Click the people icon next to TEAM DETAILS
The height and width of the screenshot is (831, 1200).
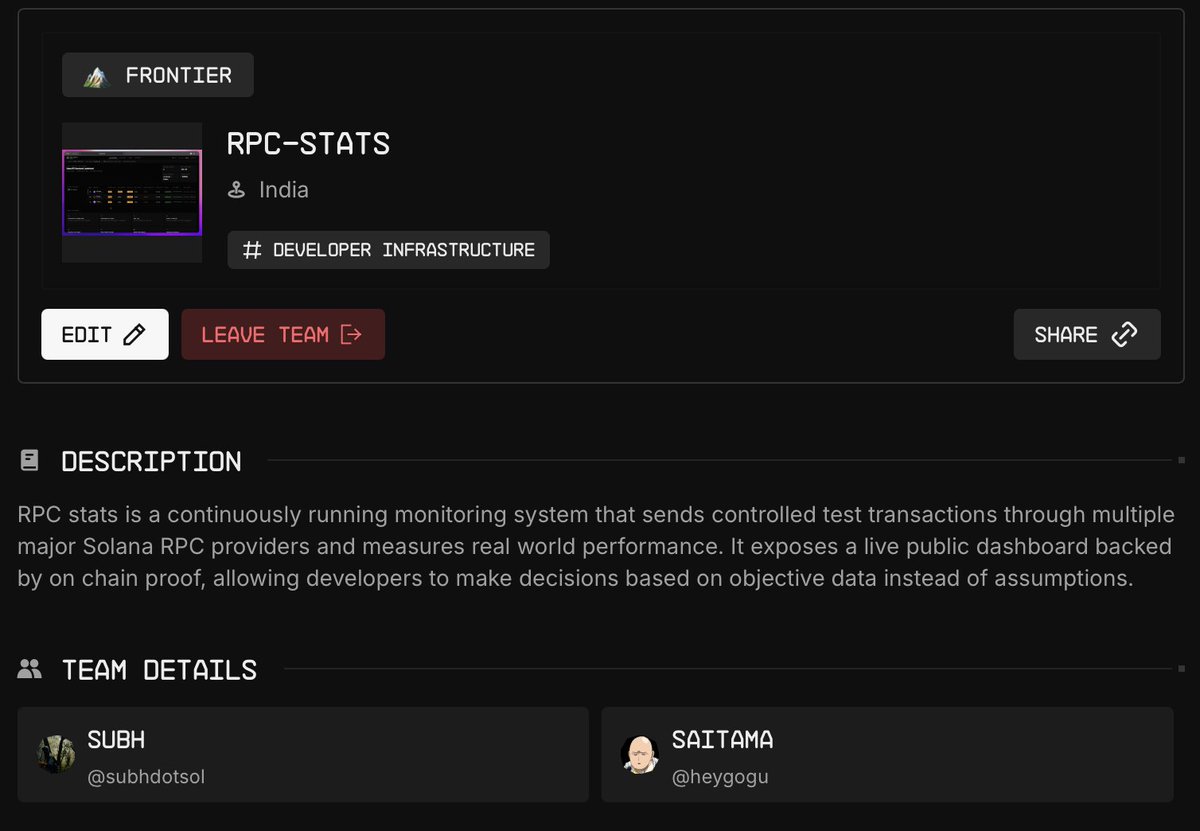[x=30, y=669]
